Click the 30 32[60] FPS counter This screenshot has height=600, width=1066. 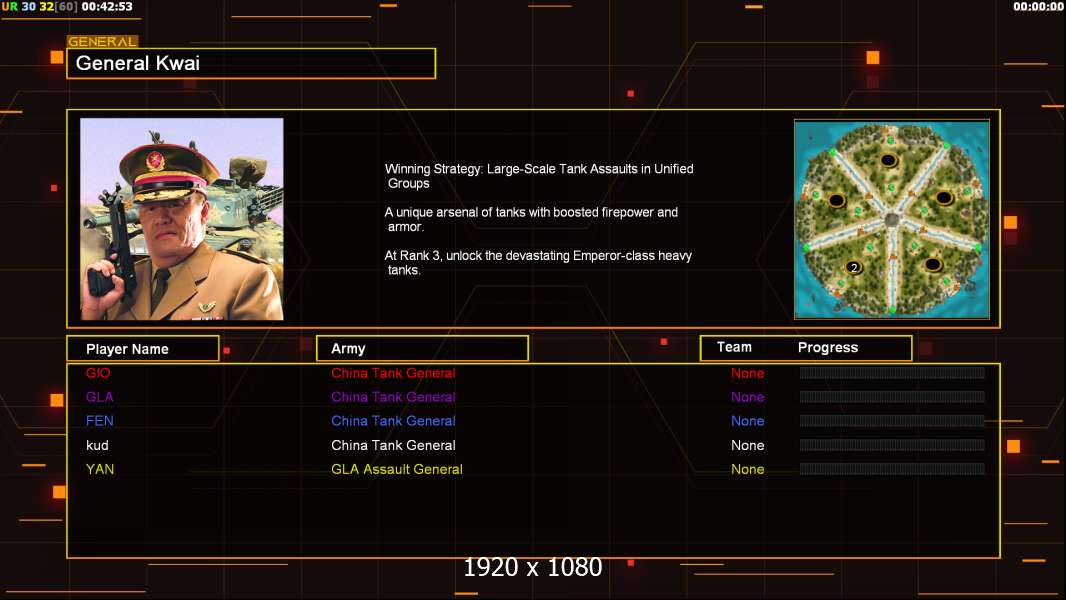click(x=49, y=7)
